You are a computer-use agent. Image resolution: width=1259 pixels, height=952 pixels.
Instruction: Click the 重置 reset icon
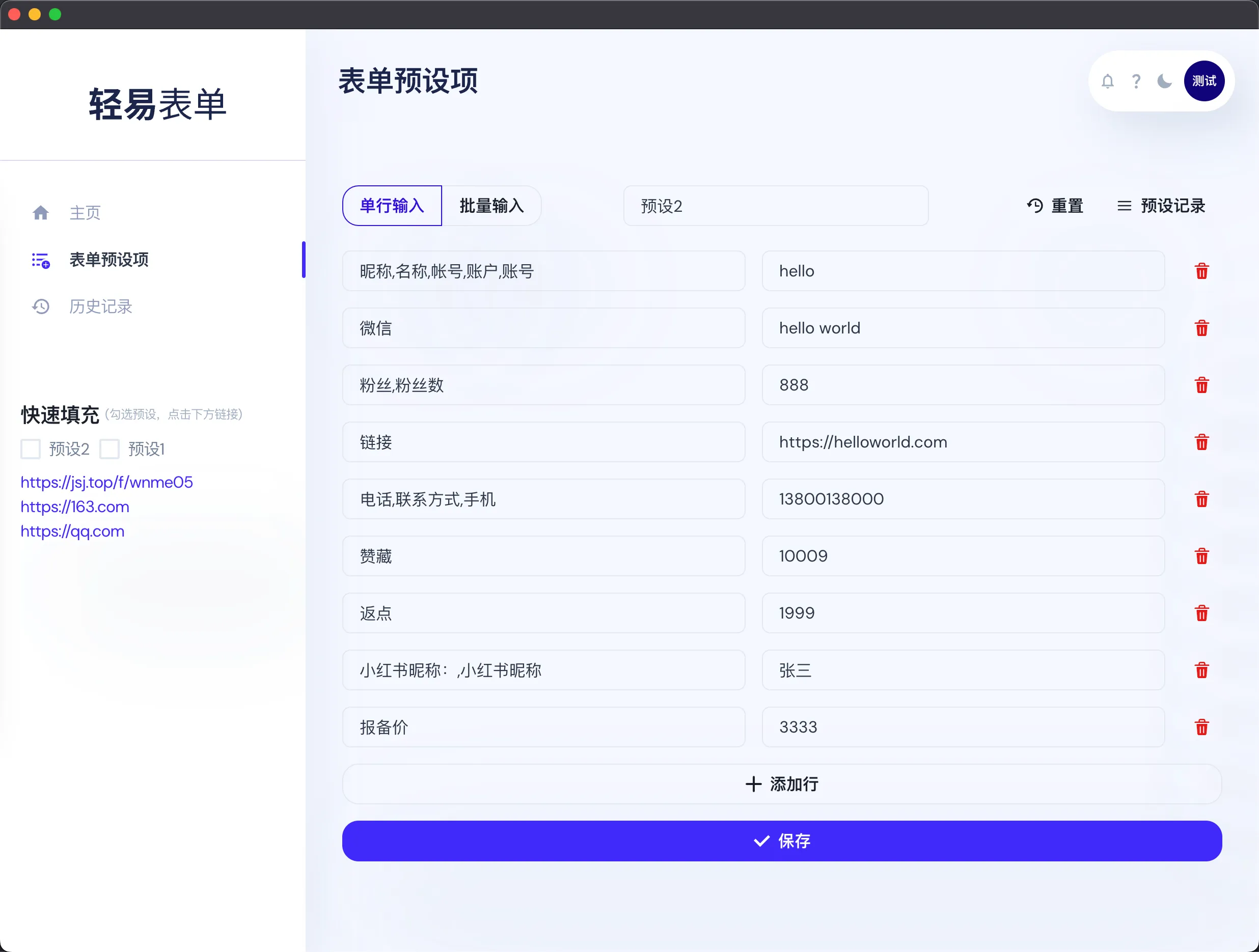tap(1035, 206)
